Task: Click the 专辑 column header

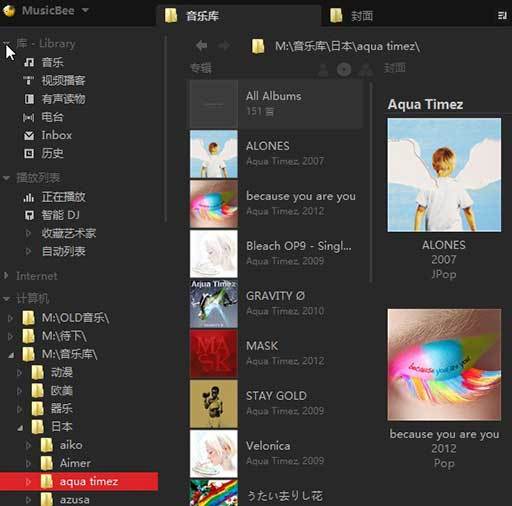Action: pos(201,68)
